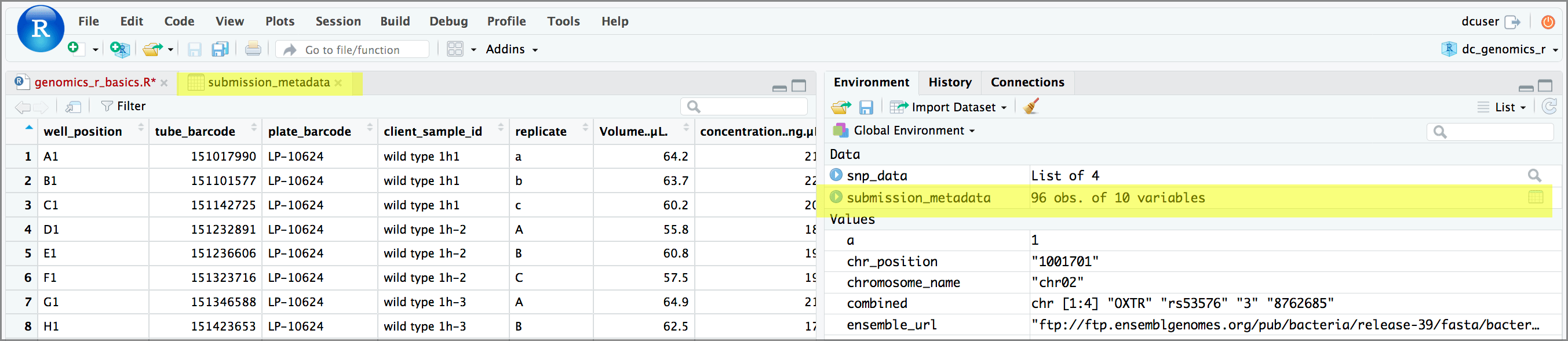Expand recent files dropdown arrow
The image size is (1568, 341).
click(170, 50)
